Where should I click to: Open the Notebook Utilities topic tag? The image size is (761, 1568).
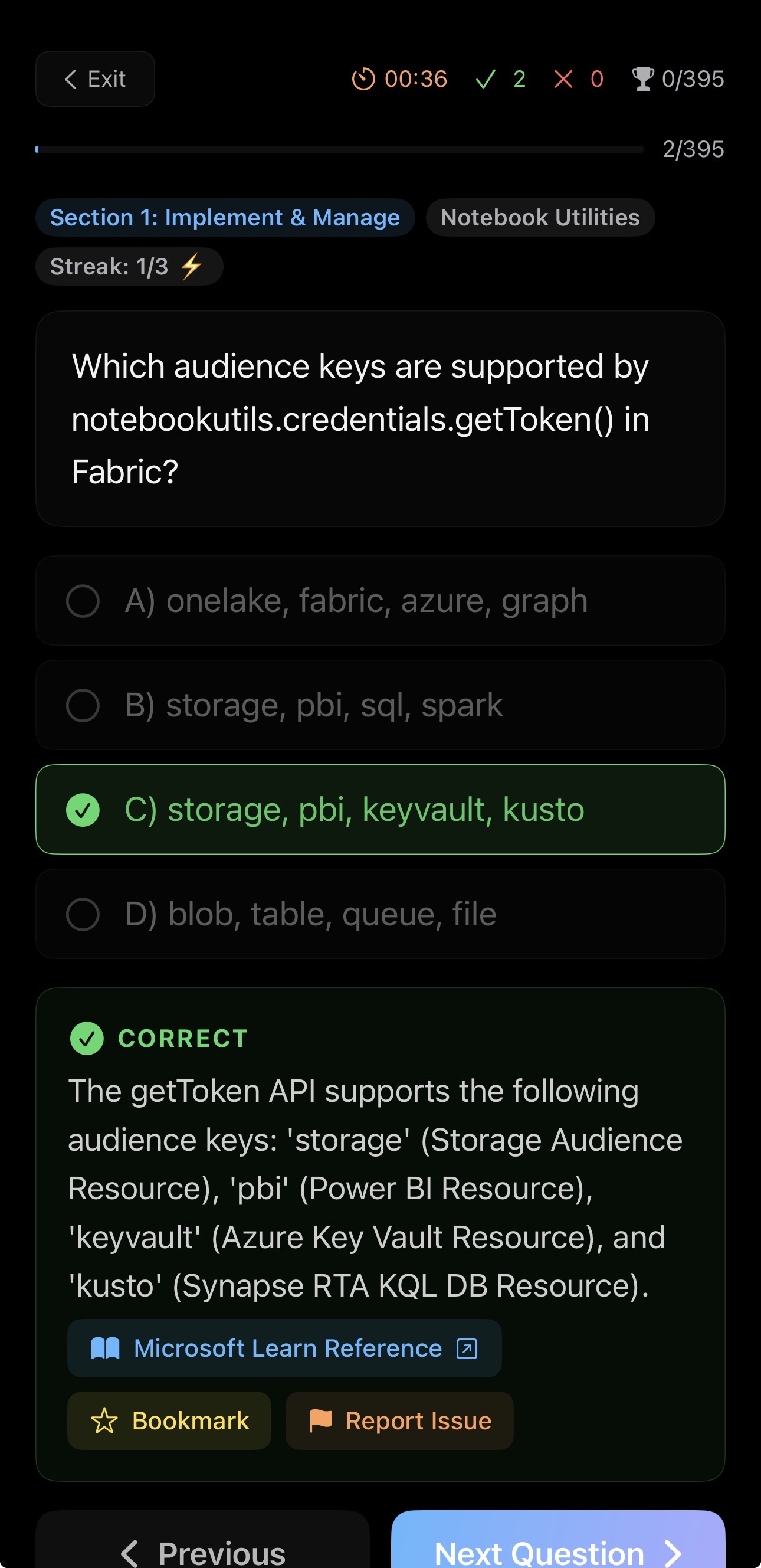point(540,218)
